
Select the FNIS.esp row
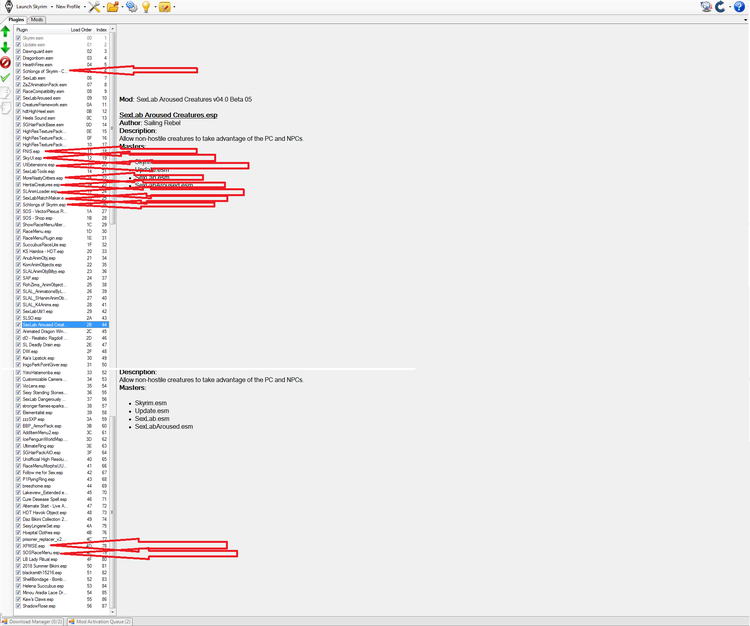tap(62, 151)
